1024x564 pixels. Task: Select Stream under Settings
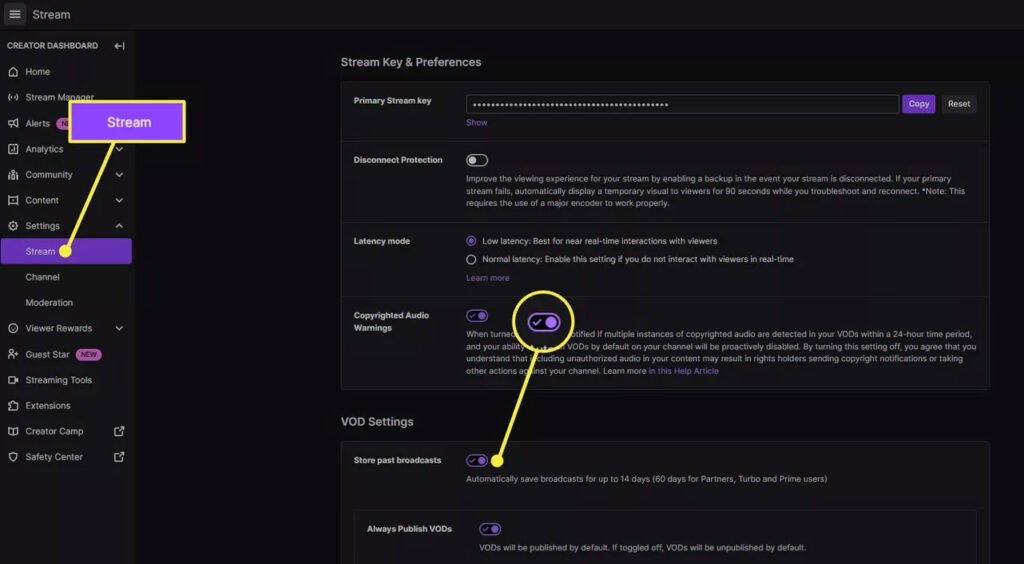[x=66, y=251]
